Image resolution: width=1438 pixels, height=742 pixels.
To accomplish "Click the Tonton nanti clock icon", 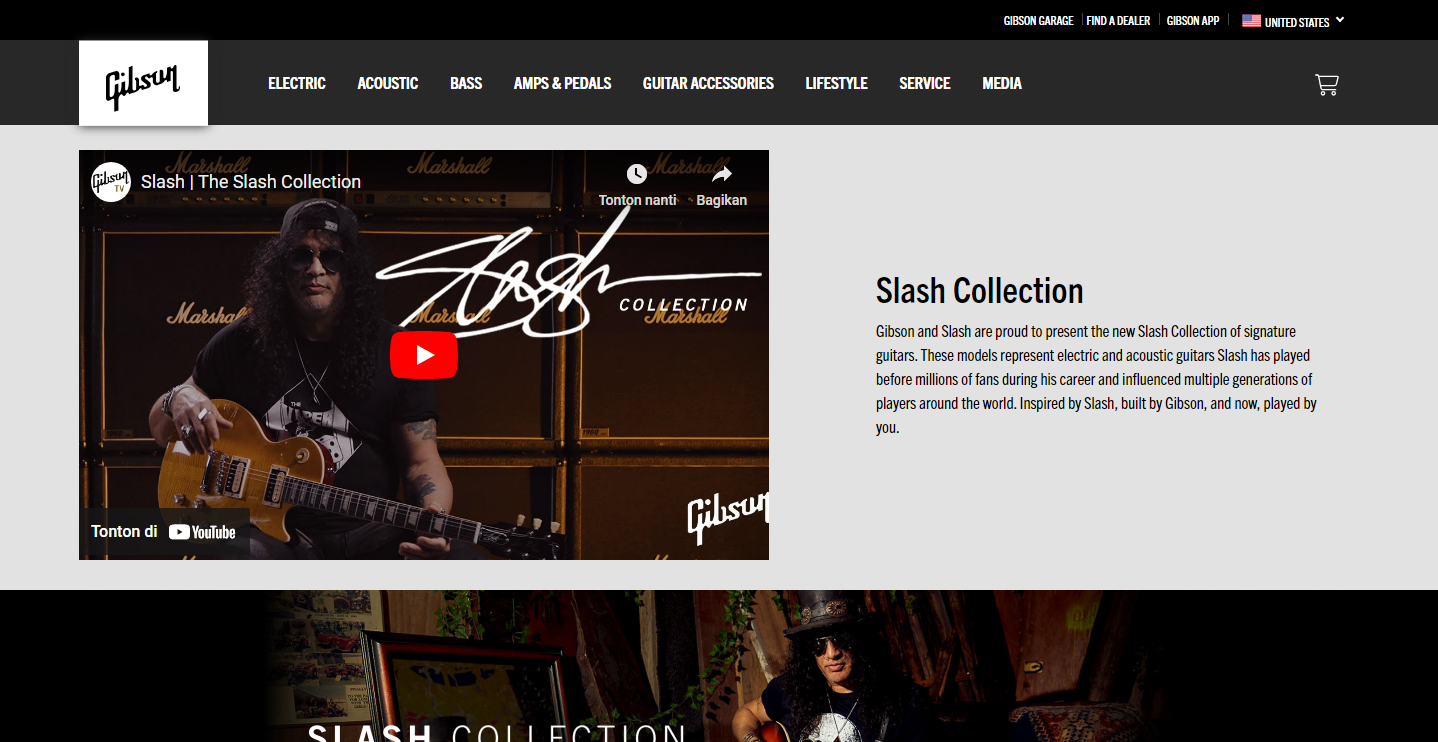I will click(637, 174).
